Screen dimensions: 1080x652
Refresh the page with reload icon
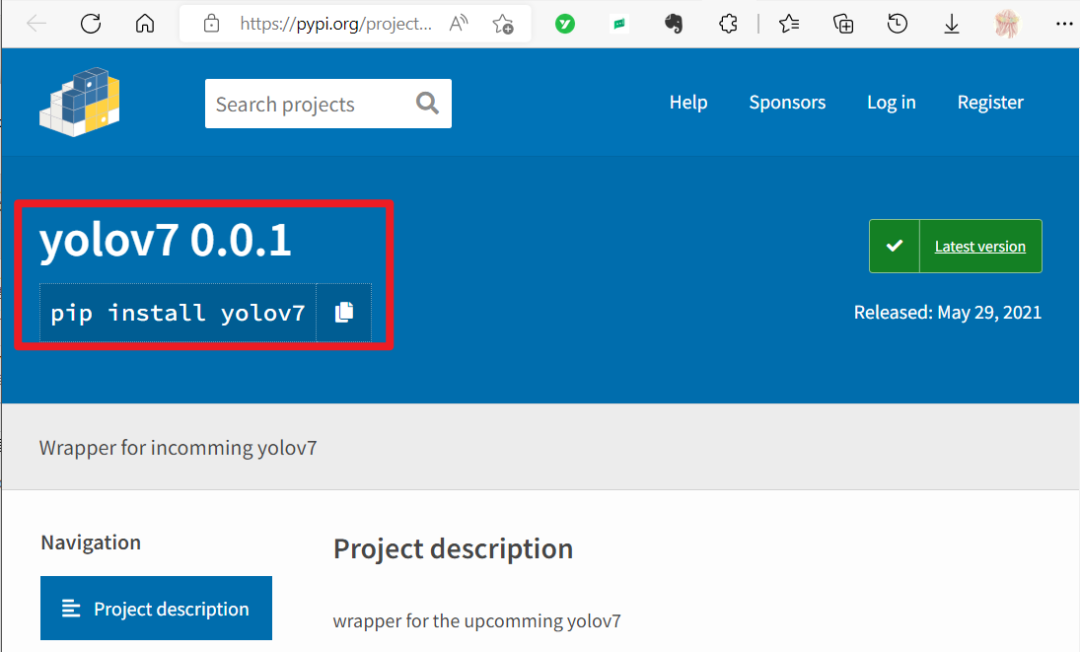click(90, 24)
